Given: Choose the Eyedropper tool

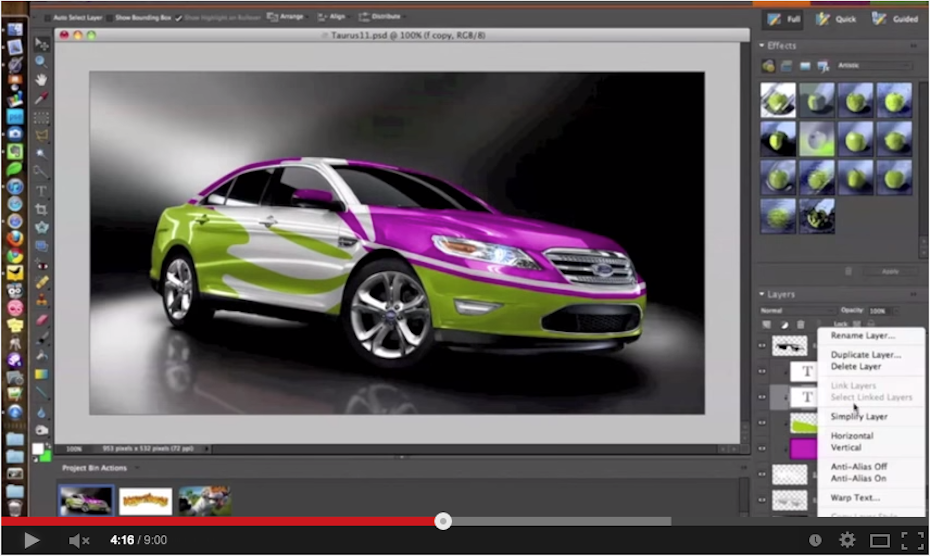Looking at the screenshot, I should point(42,98).
